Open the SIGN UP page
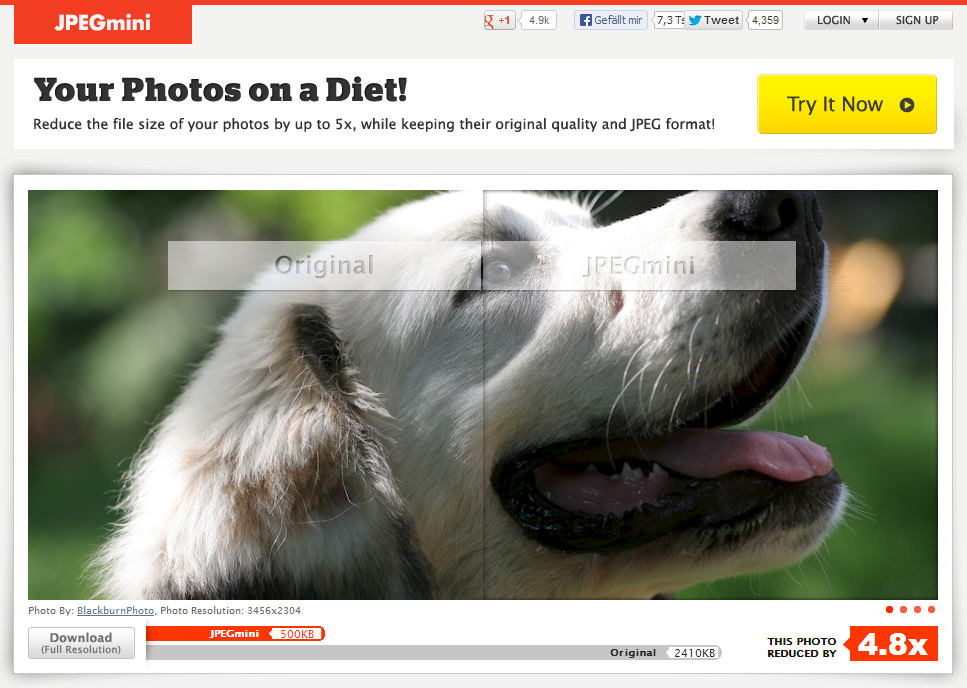Image resolution: width=967 pixels, height=688 pixels. pos(916,20)
